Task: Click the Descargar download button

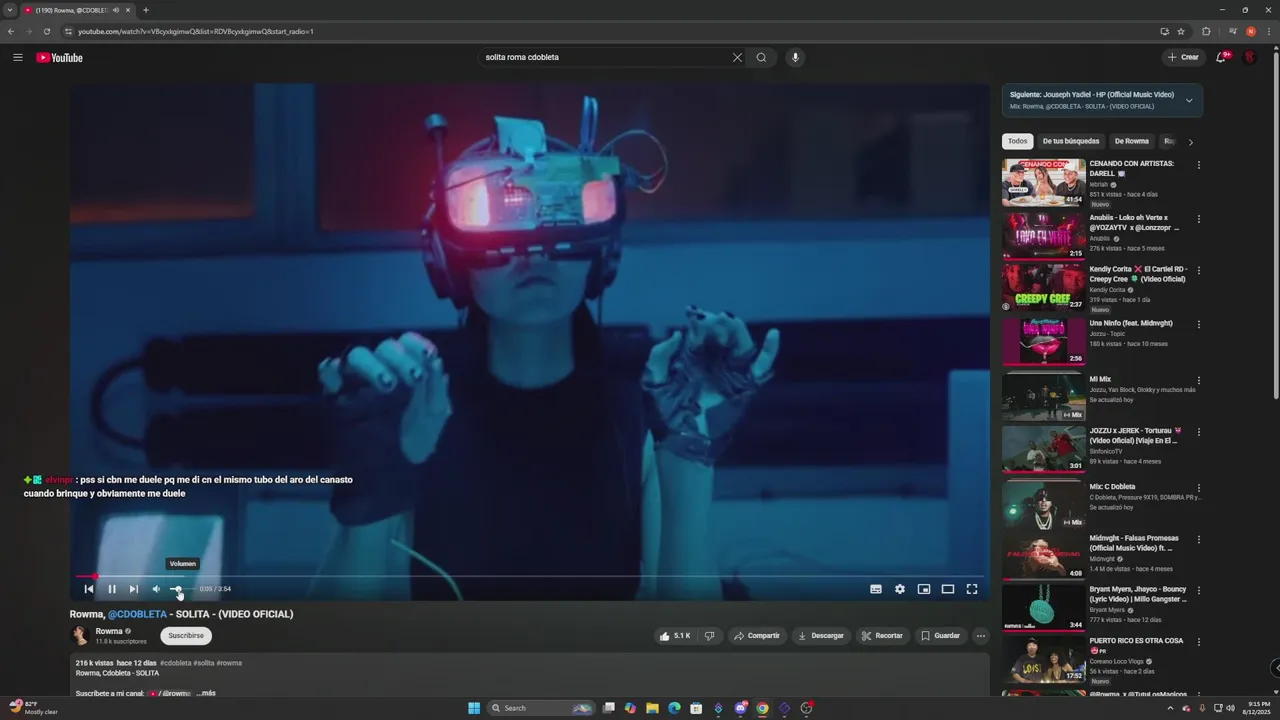Action: tap(820, 635)
